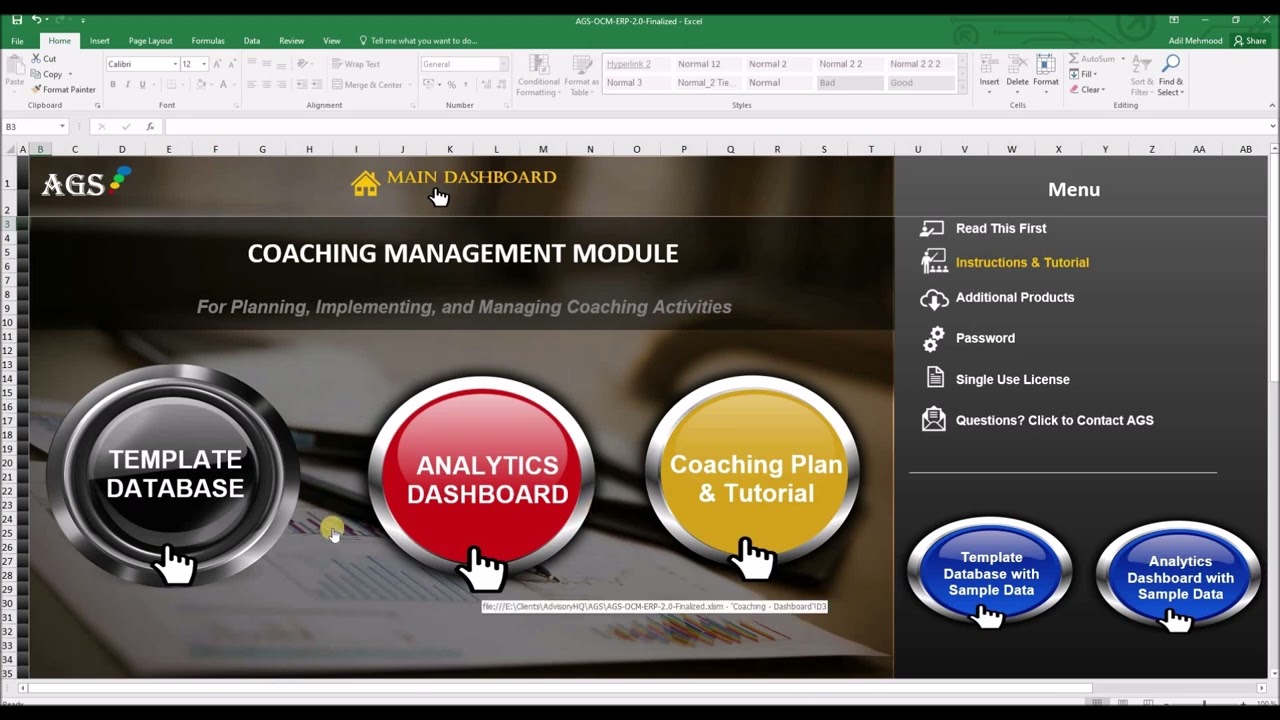The width and height of the screenshot is (1280, 720).
Task: Click the Template Database round button
Action: (x=175, y=474)
